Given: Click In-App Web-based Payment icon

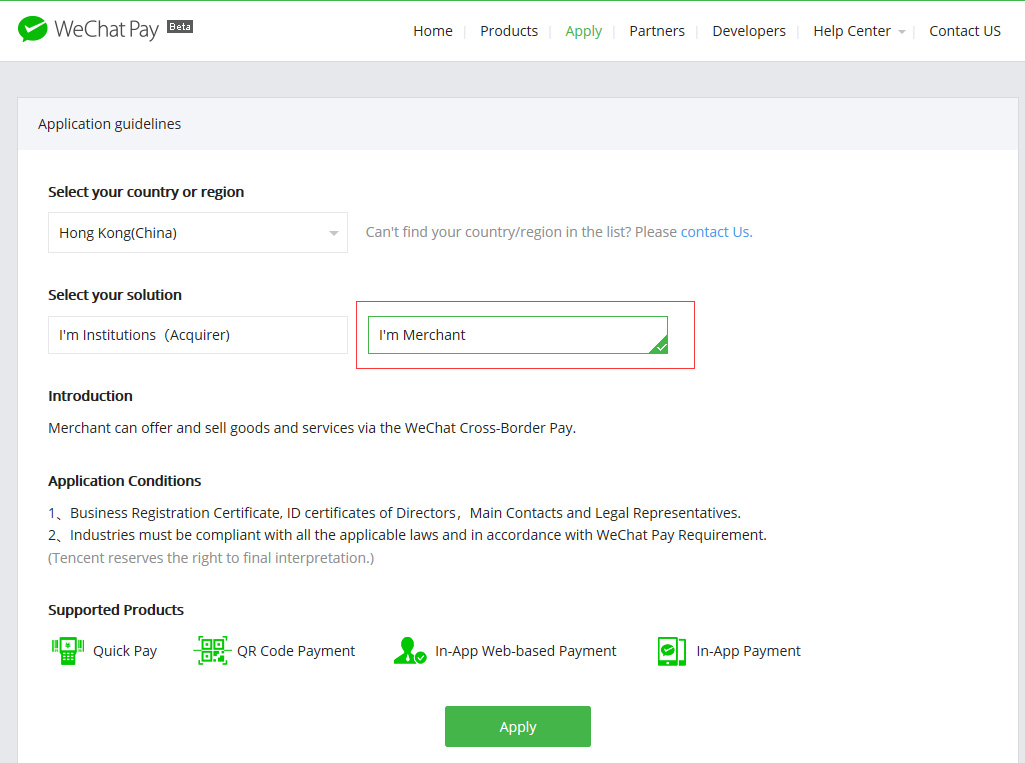Looking at the screenshot, I should pyautogui.click(x=410, y=651).
